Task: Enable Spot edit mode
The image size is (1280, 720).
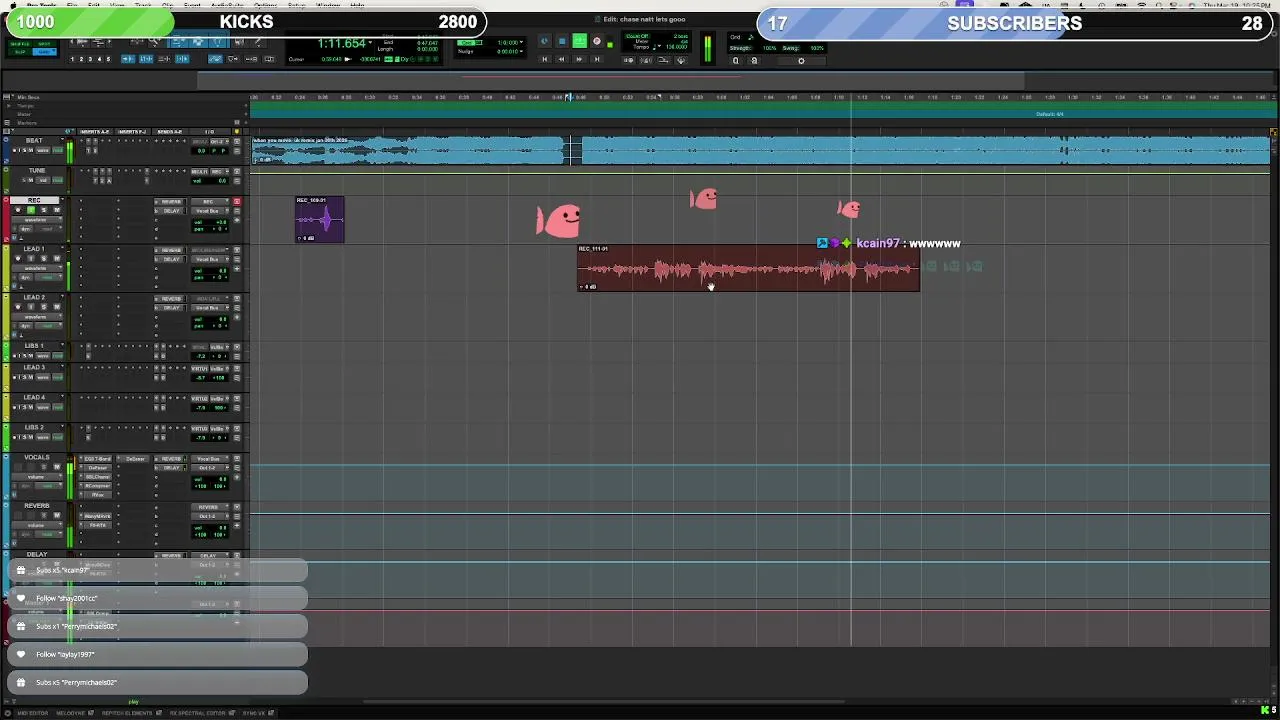Action: click(x=44, y=44)
